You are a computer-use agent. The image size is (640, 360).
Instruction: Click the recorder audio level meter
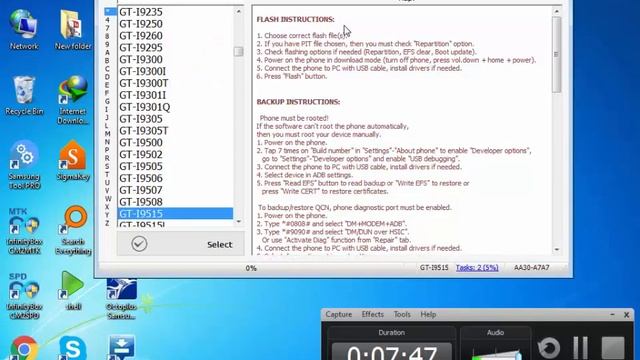tap(496, 354)
